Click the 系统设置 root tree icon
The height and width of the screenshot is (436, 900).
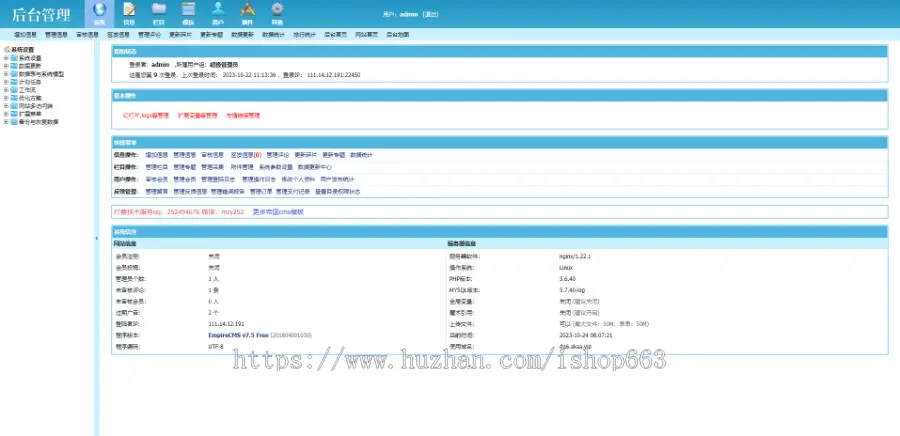tap(7, 50)
